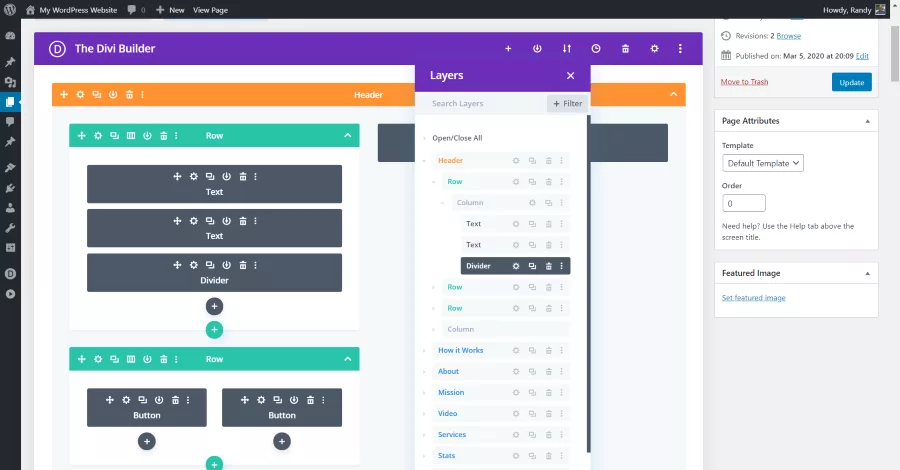900x470 pixels.
Task: Edit the published date link
Action: (x=862, y=56)
